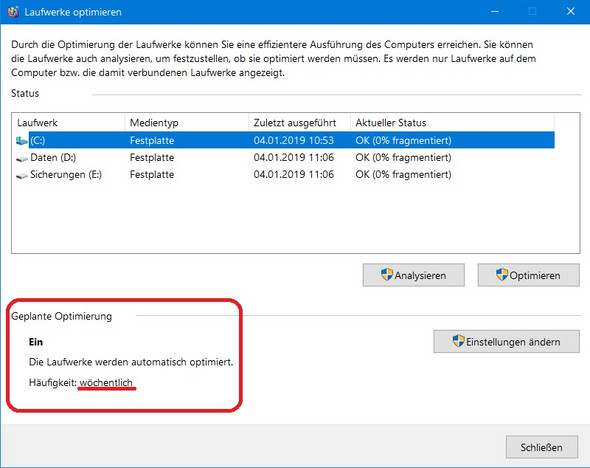Image resolution: width=590 pixels, height=468 pixels.
Task: Click the shield icon on Einstellungen ändern
Action: coord(458,341)
